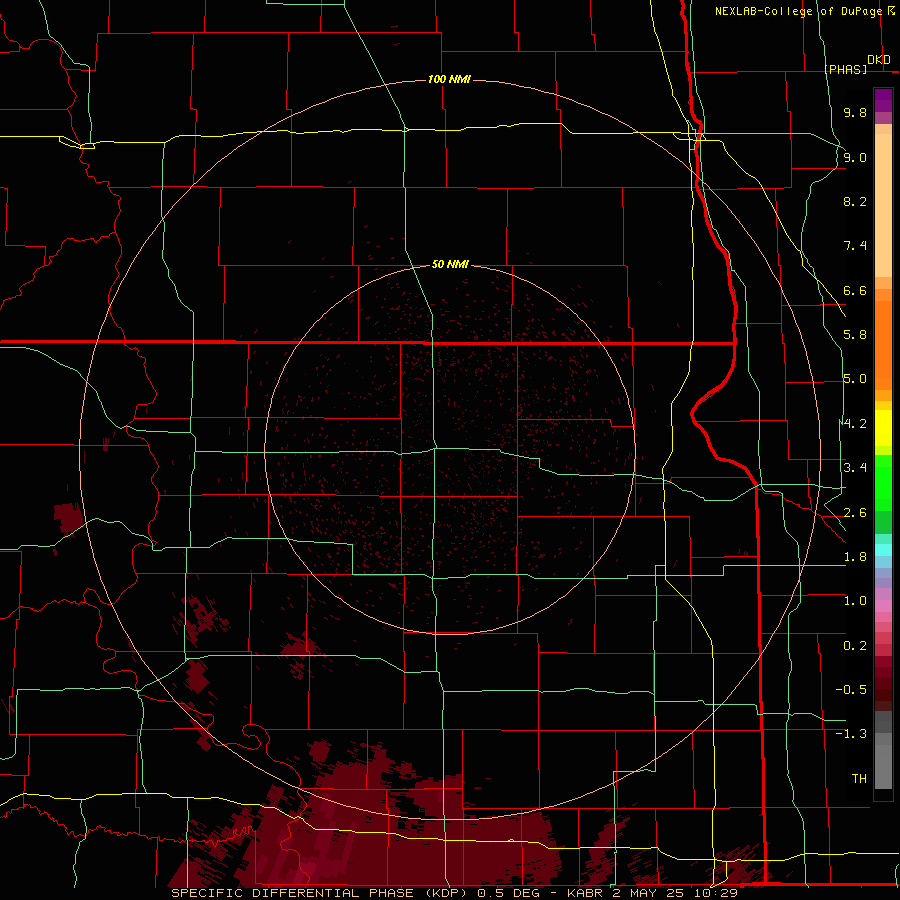
Task: Click the -0.5 value on color scale
Action: [x=851, y=690]
